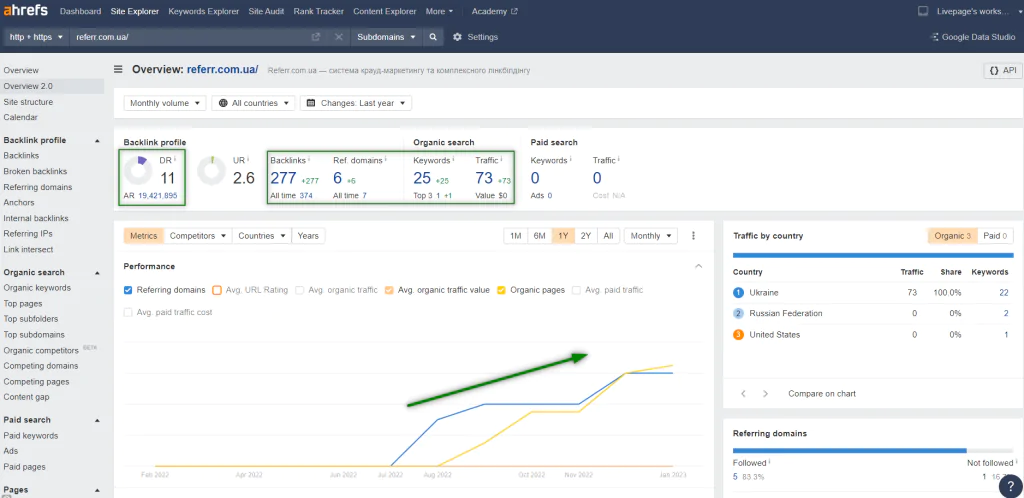Image resolution: width=1024 pixels, height=498 pixels.
Task: Toggle Referring domains checkbox
Action: (x=128, y=290)
